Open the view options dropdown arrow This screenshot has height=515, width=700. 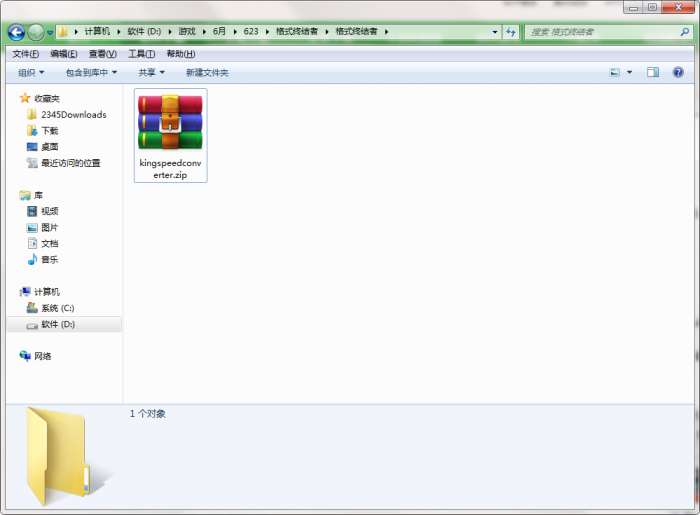click(629, 72)
